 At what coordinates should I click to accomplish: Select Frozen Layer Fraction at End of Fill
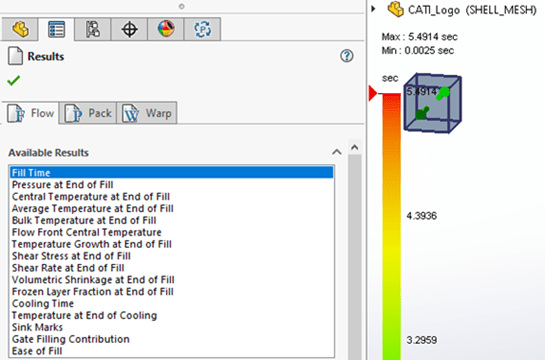coord(171,292)
